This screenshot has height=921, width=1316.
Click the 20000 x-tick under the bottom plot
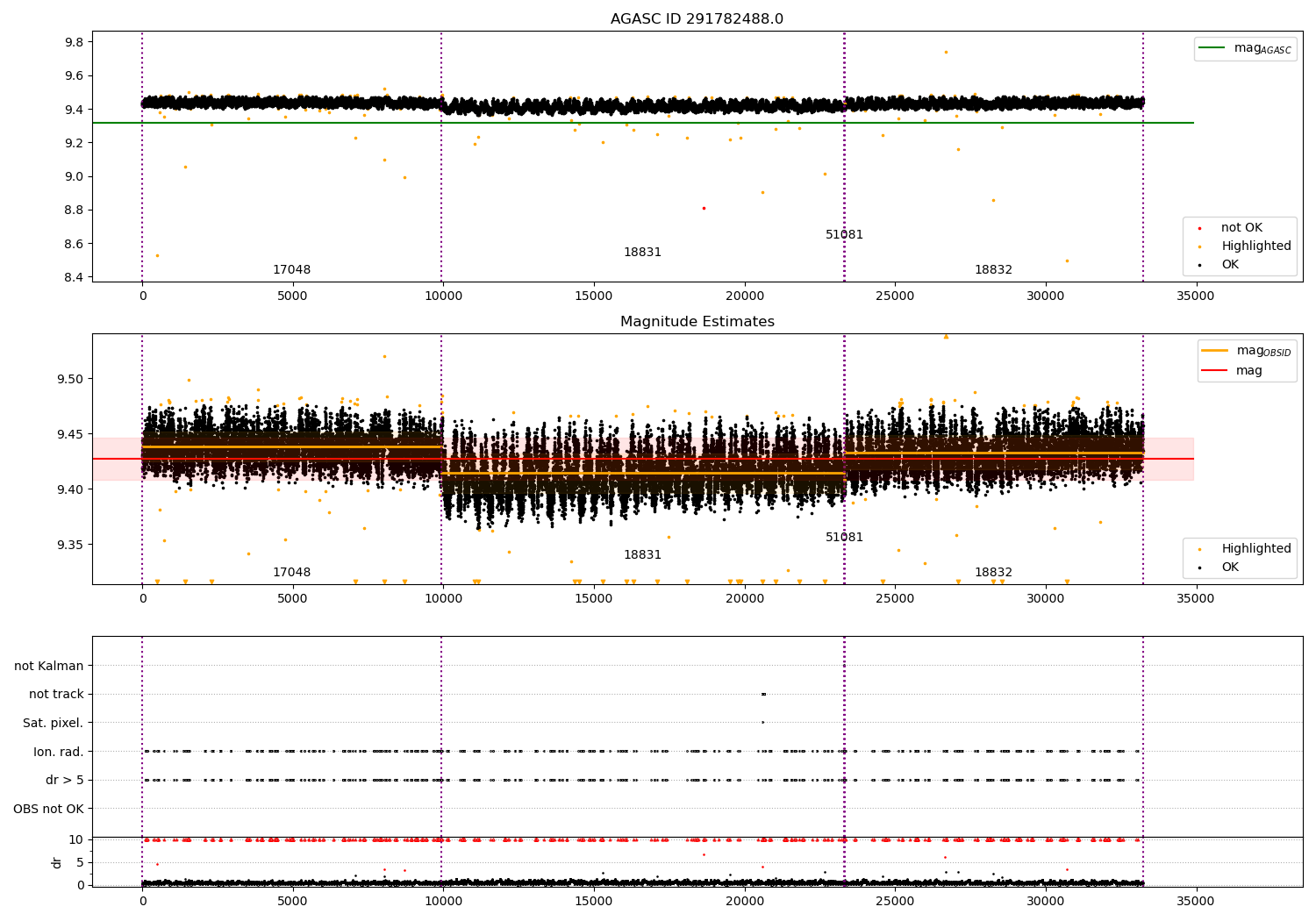[744, 902]
